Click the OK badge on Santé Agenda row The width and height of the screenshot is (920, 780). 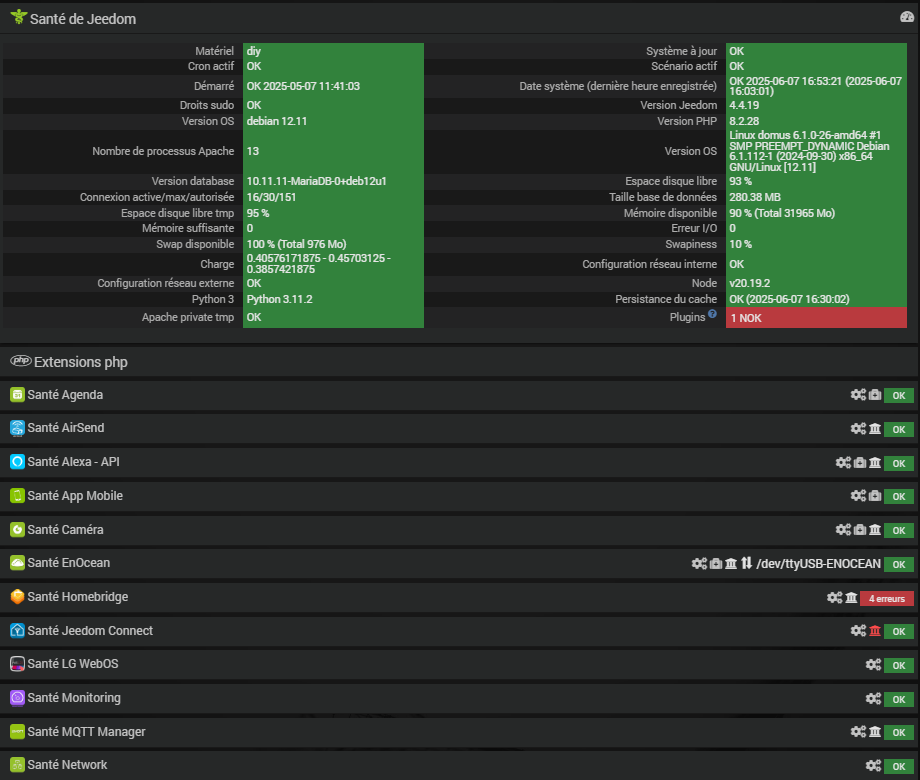(899, 396)
